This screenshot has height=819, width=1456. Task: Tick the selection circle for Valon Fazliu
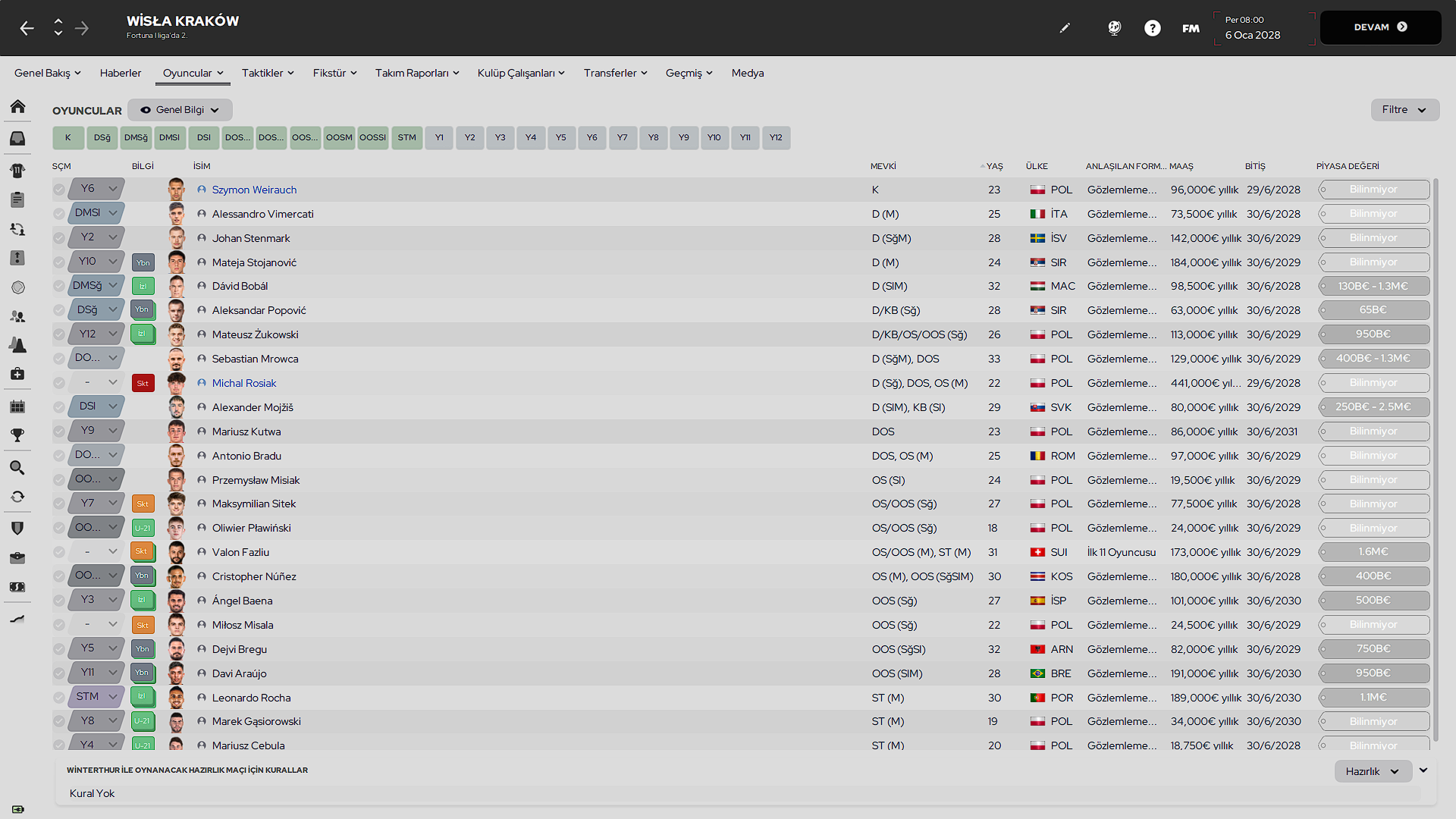pos(59,552)
